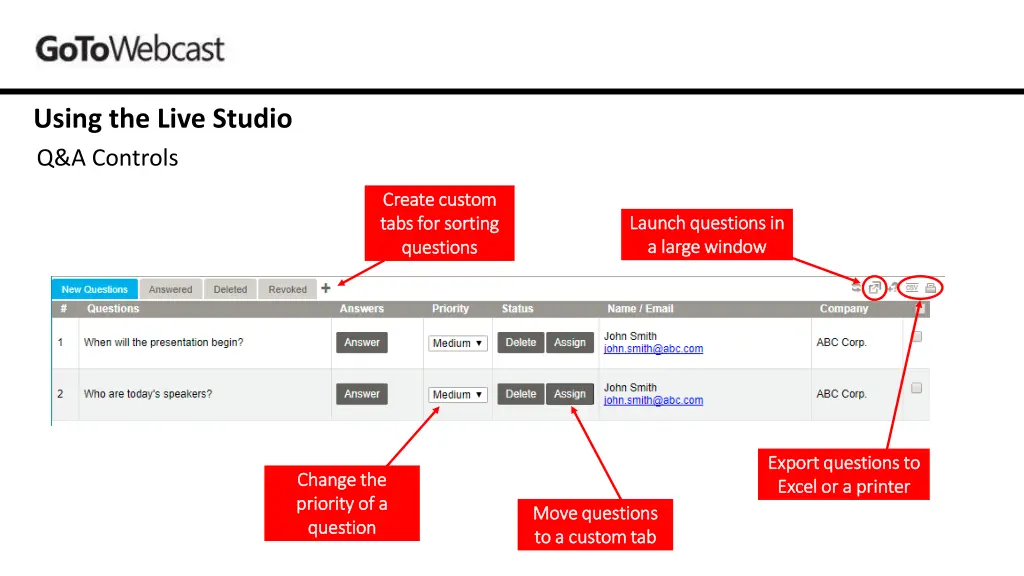
Task: Tick the checkbox for the question 2 row
Action: (917, 388)
